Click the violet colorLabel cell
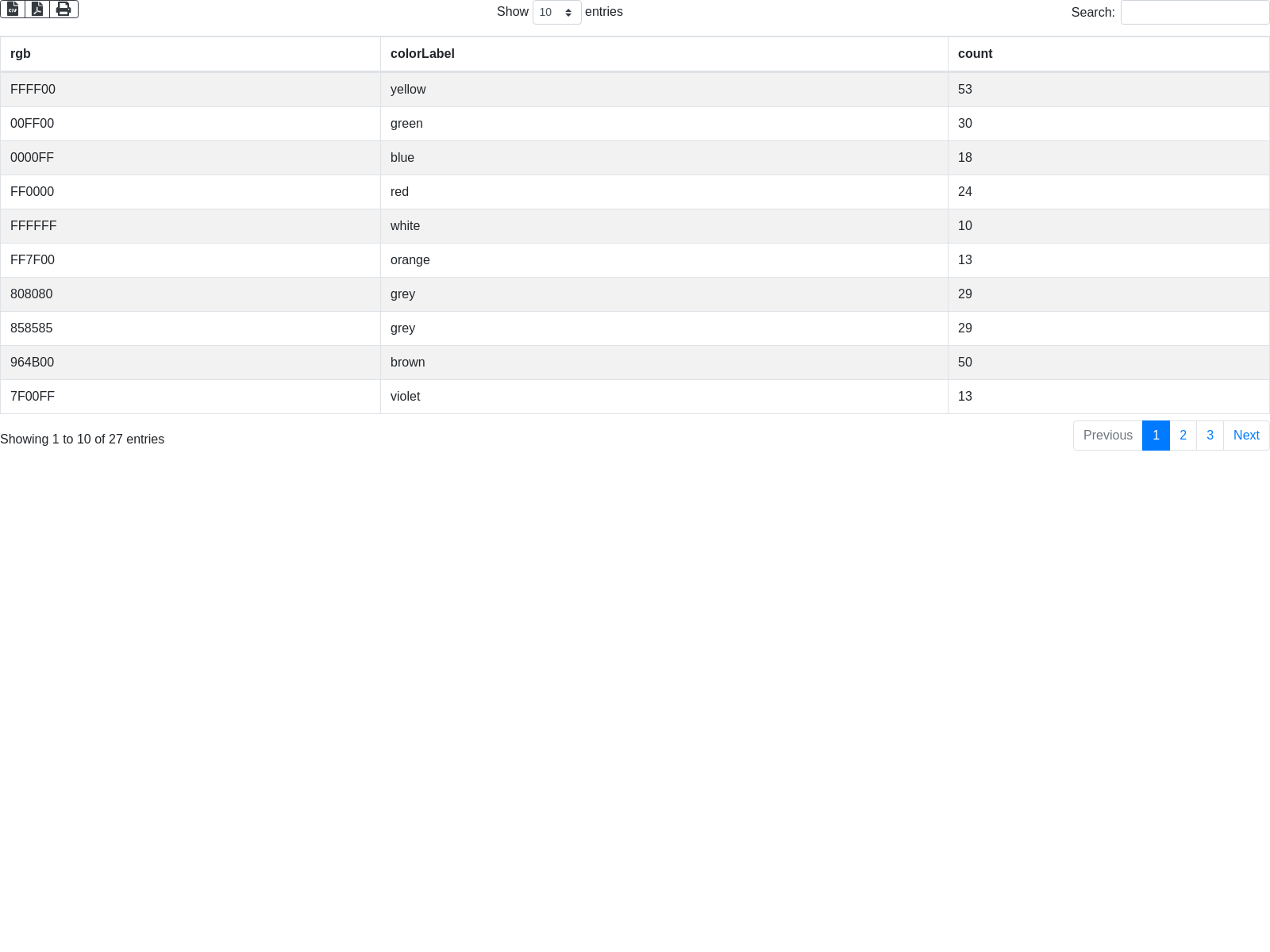 (405, 397)
